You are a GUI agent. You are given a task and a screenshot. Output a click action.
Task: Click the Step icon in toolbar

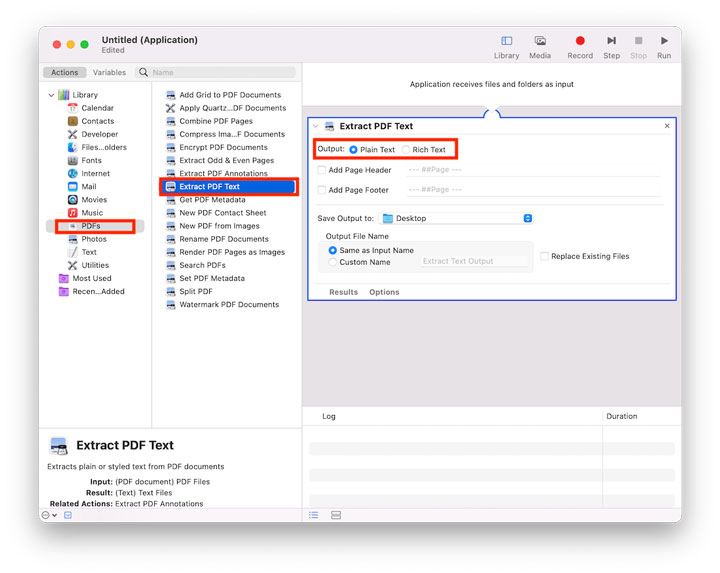point(611,41)
